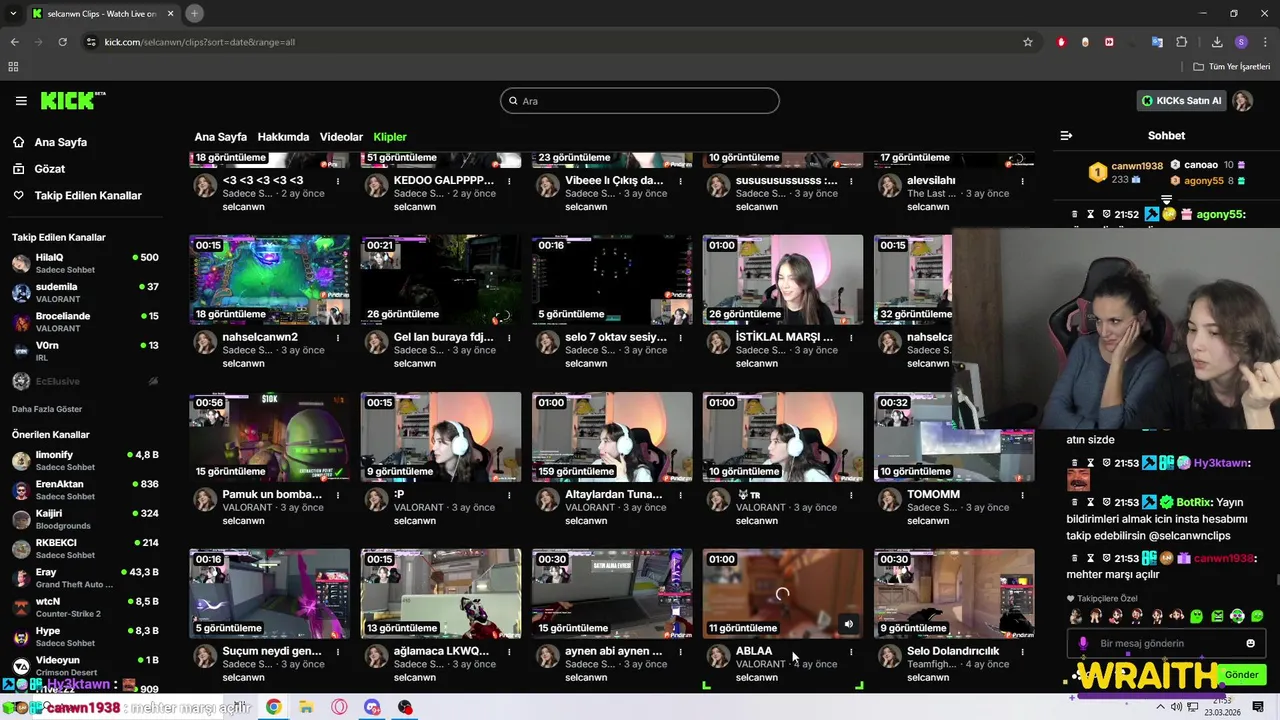This screenshot has height=720, width=1280.
Task: Click the Gözat compass icon
Action: 19,169
